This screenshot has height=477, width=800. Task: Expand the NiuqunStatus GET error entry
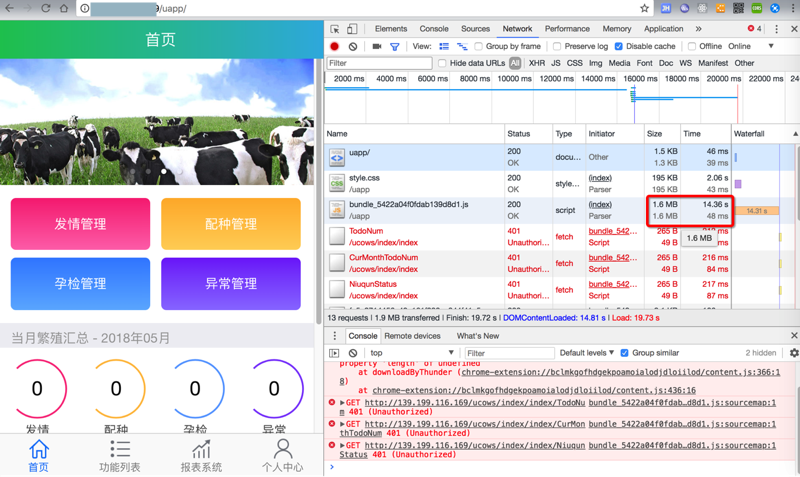[342, 446]
